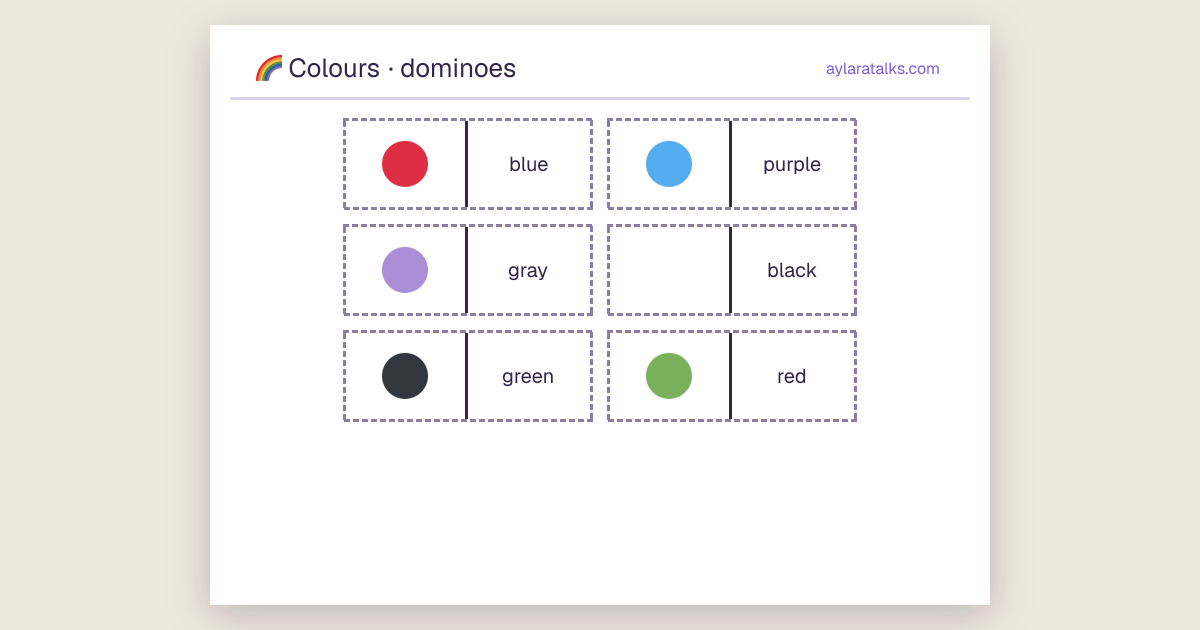Open the aylaratalks.com link

coord(883,69)
